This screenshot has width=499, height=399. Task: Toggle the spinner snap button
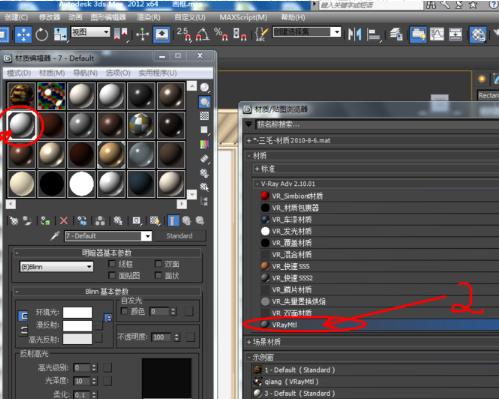click(239, 34)
